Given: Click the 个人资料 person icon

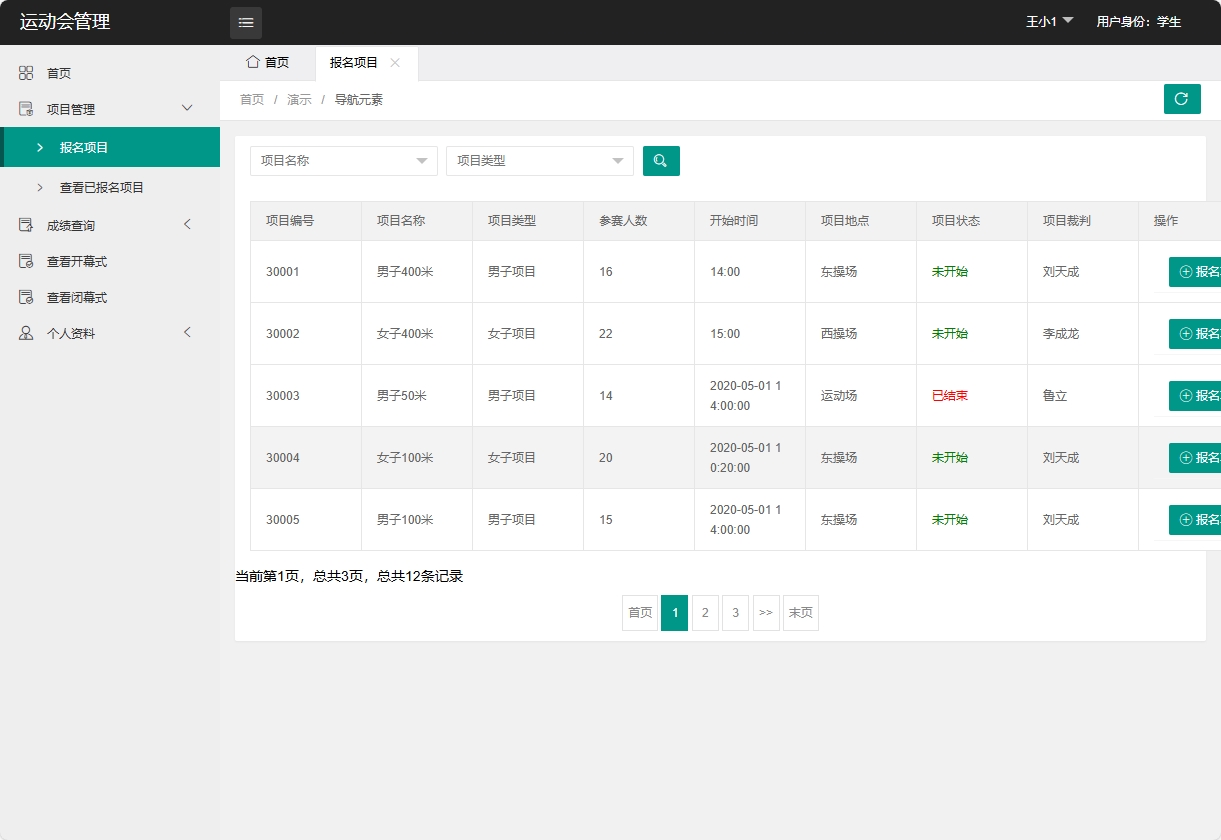Looking at the screenshot, I should [x=24, y=332].
